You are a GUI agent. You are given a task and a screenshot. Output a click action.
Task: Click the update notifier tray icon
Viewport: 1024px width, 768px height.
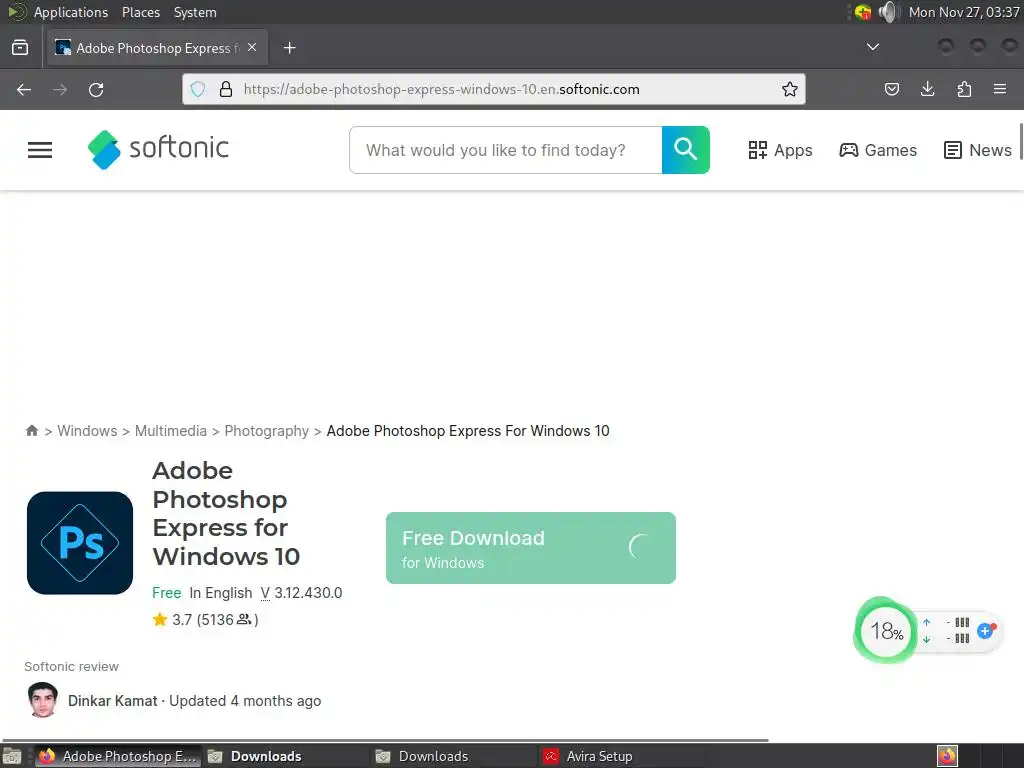863,12
